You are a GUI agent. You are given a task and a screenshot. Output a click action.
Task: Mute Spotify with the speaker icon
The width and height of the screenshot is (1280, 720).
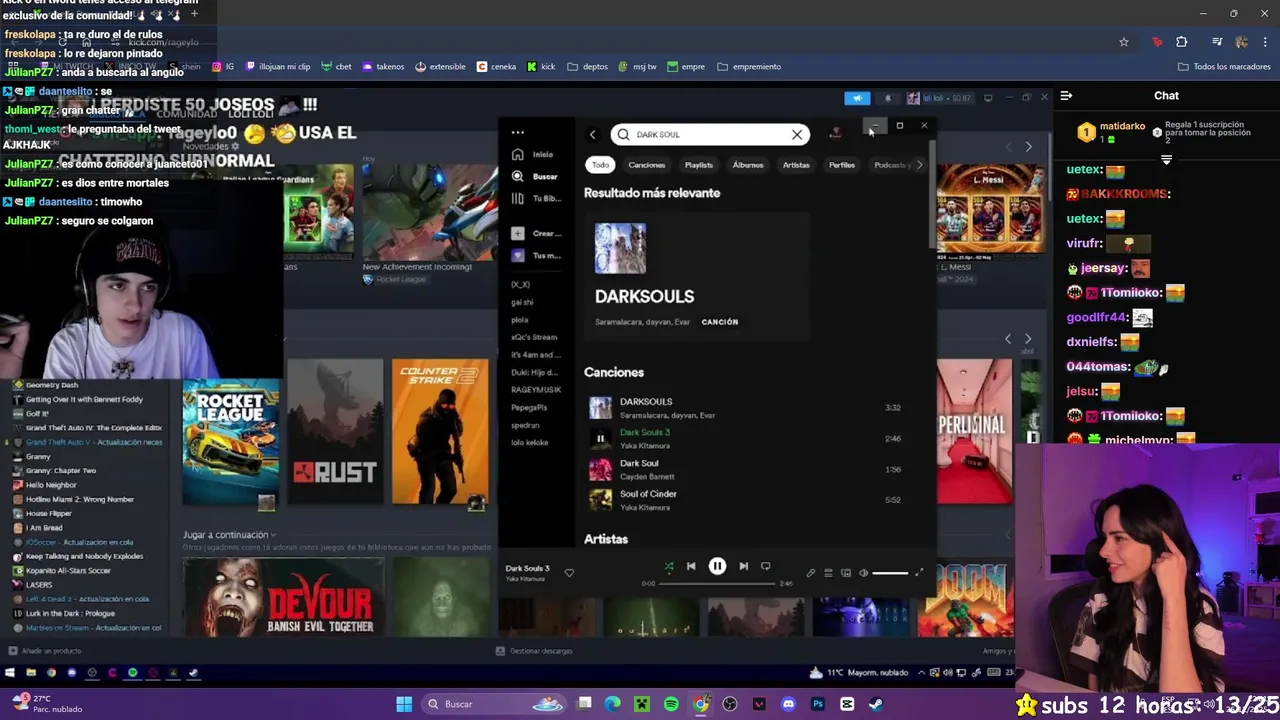coord(863,573)
